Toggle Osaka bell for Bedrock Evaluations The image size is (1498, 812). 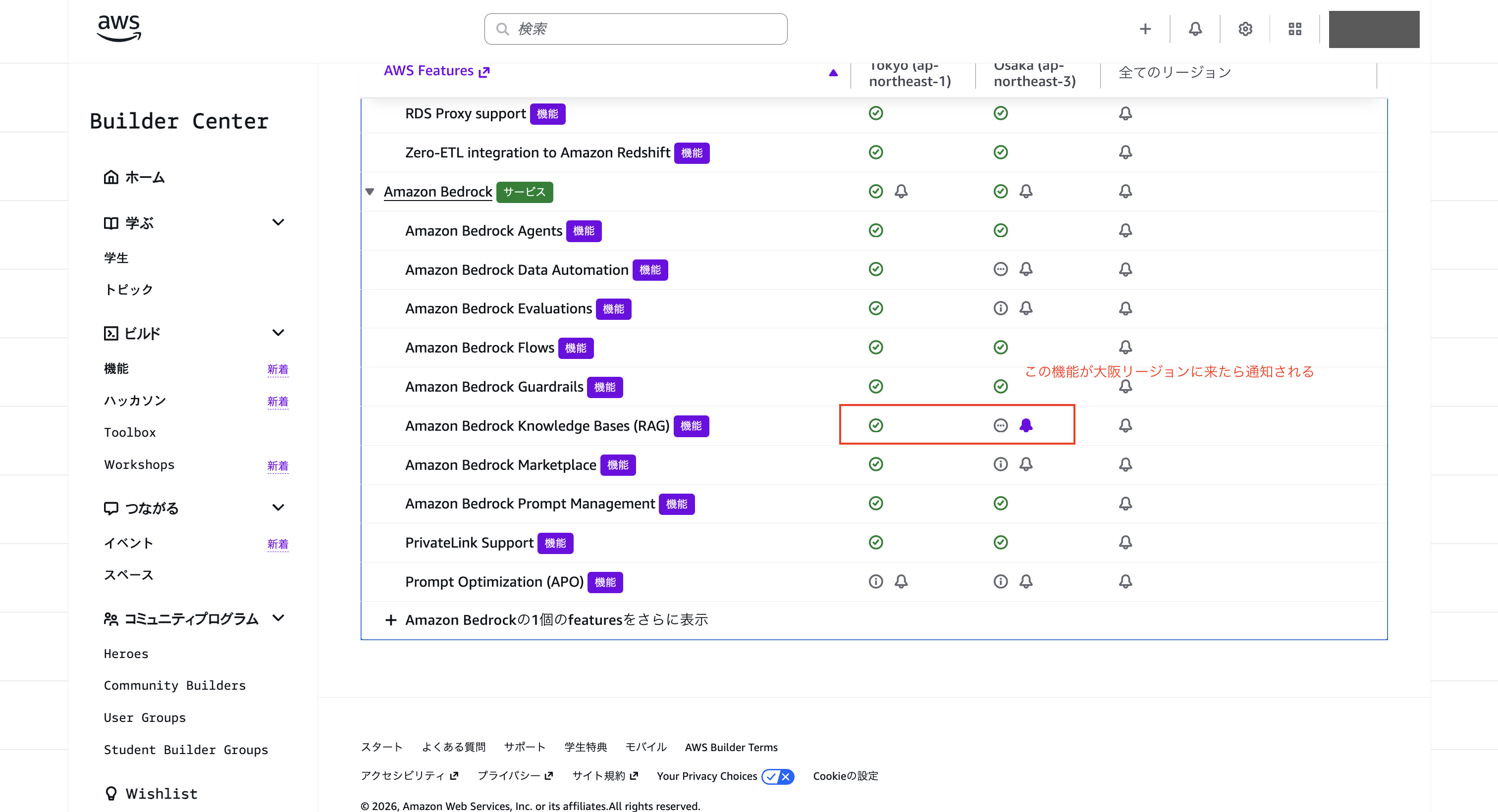pyautogui.click(x=1026, y=308)
